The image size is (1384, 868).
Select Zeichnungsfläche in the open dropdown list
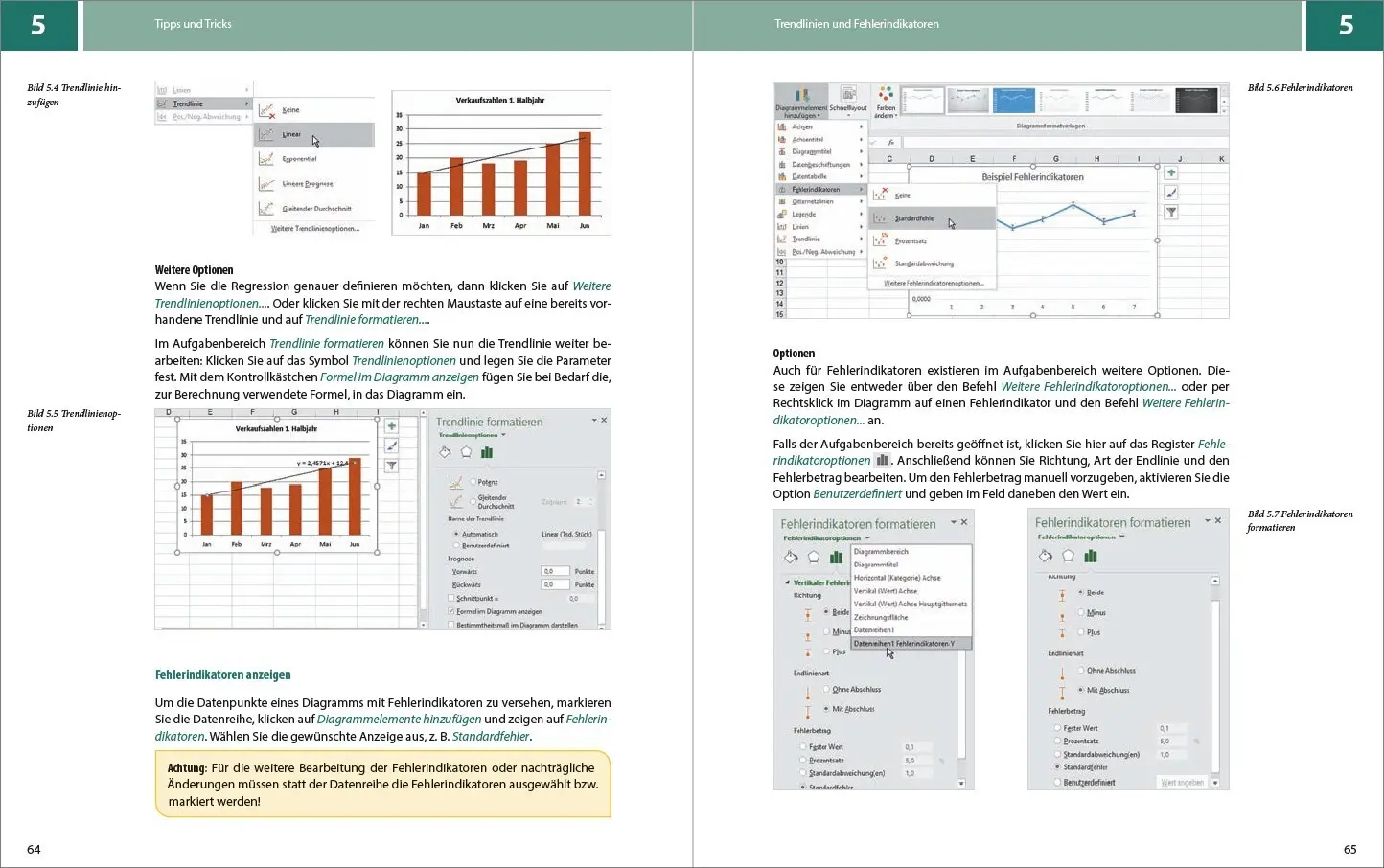click(911, 617)
